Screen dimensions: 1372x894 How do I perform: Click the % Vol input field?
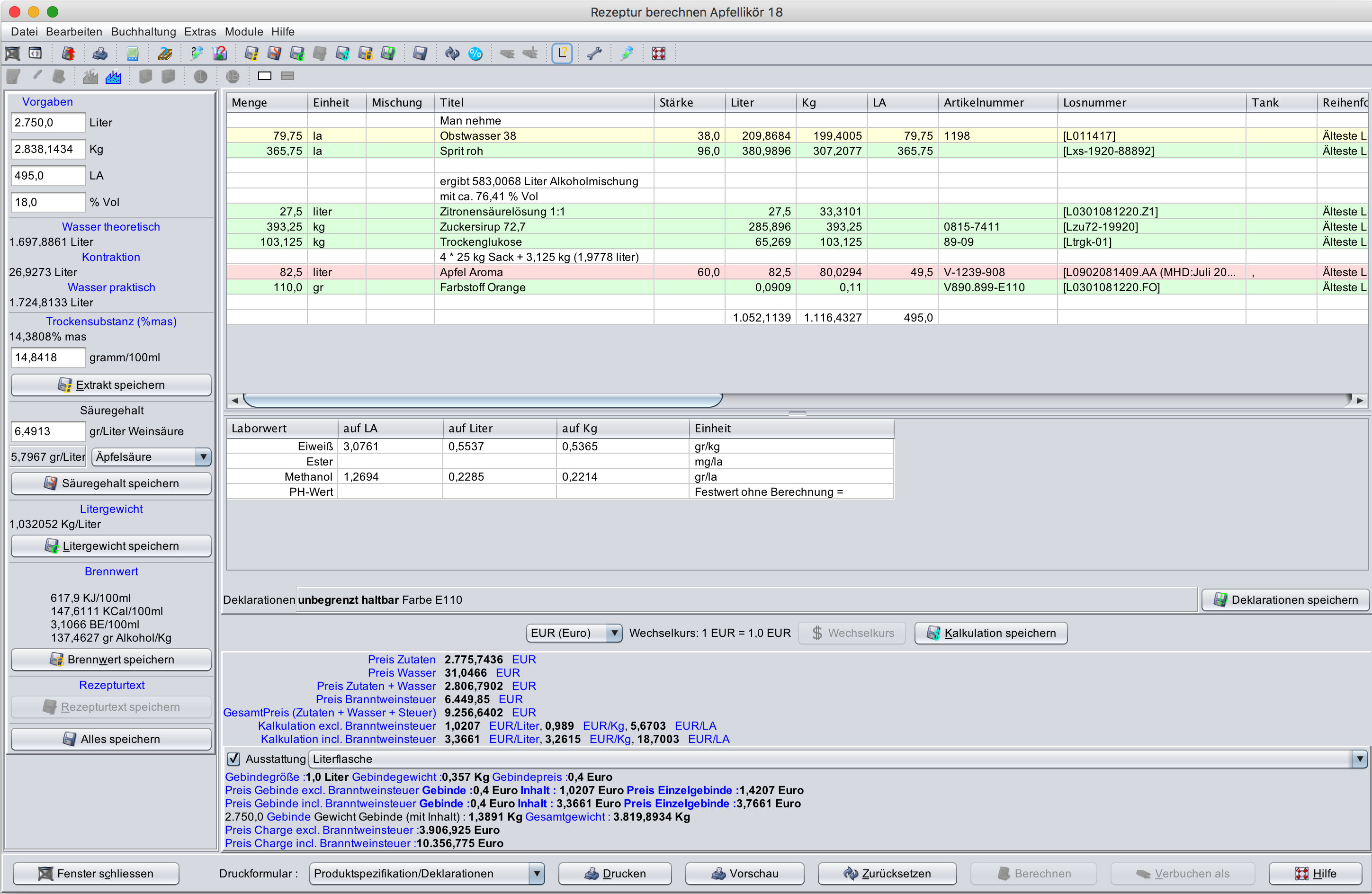[x=47, y=202]
